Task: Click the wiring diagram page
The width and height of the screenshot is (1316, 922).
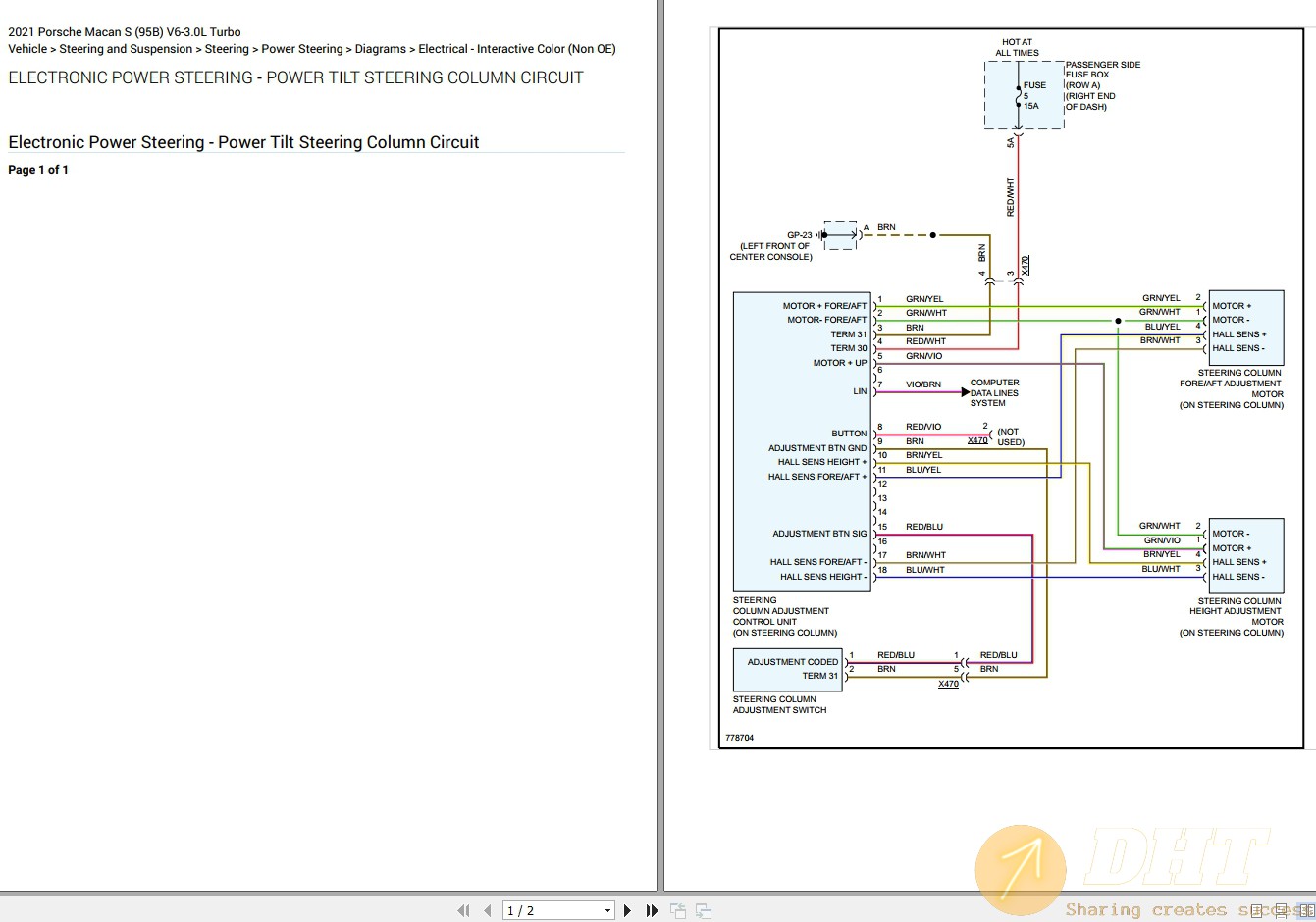Action: 1012,387
